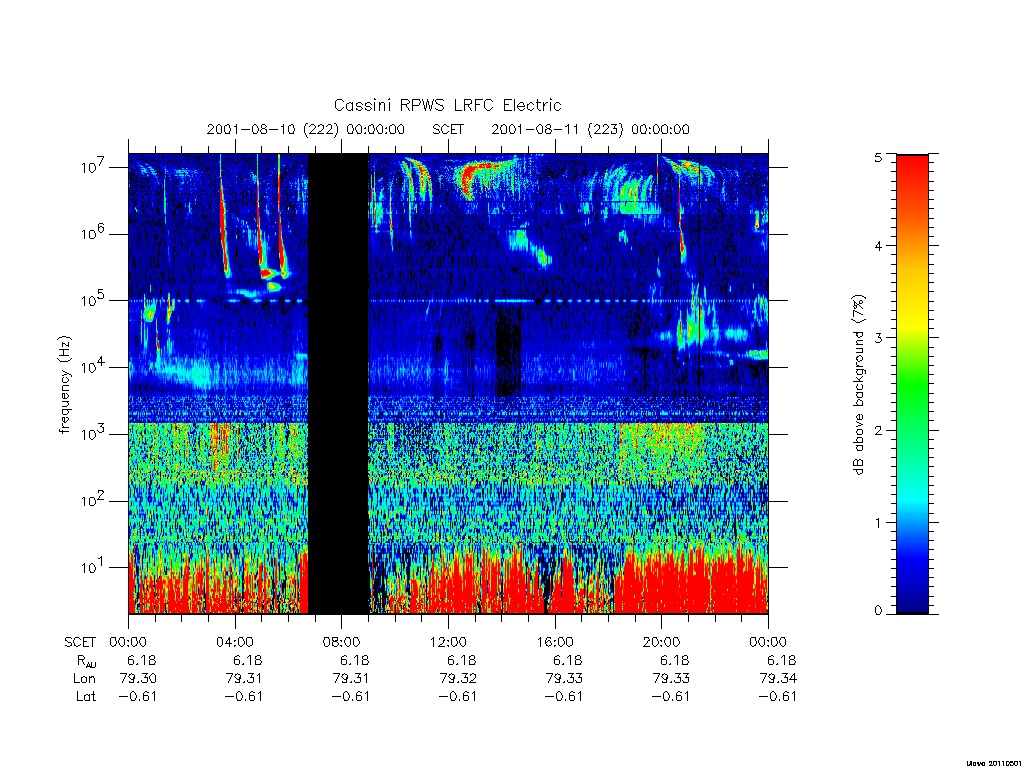Click the 10^3 frequency tick label
The height and width of the screenshot is (768, 1024).
tap(94, 434)
